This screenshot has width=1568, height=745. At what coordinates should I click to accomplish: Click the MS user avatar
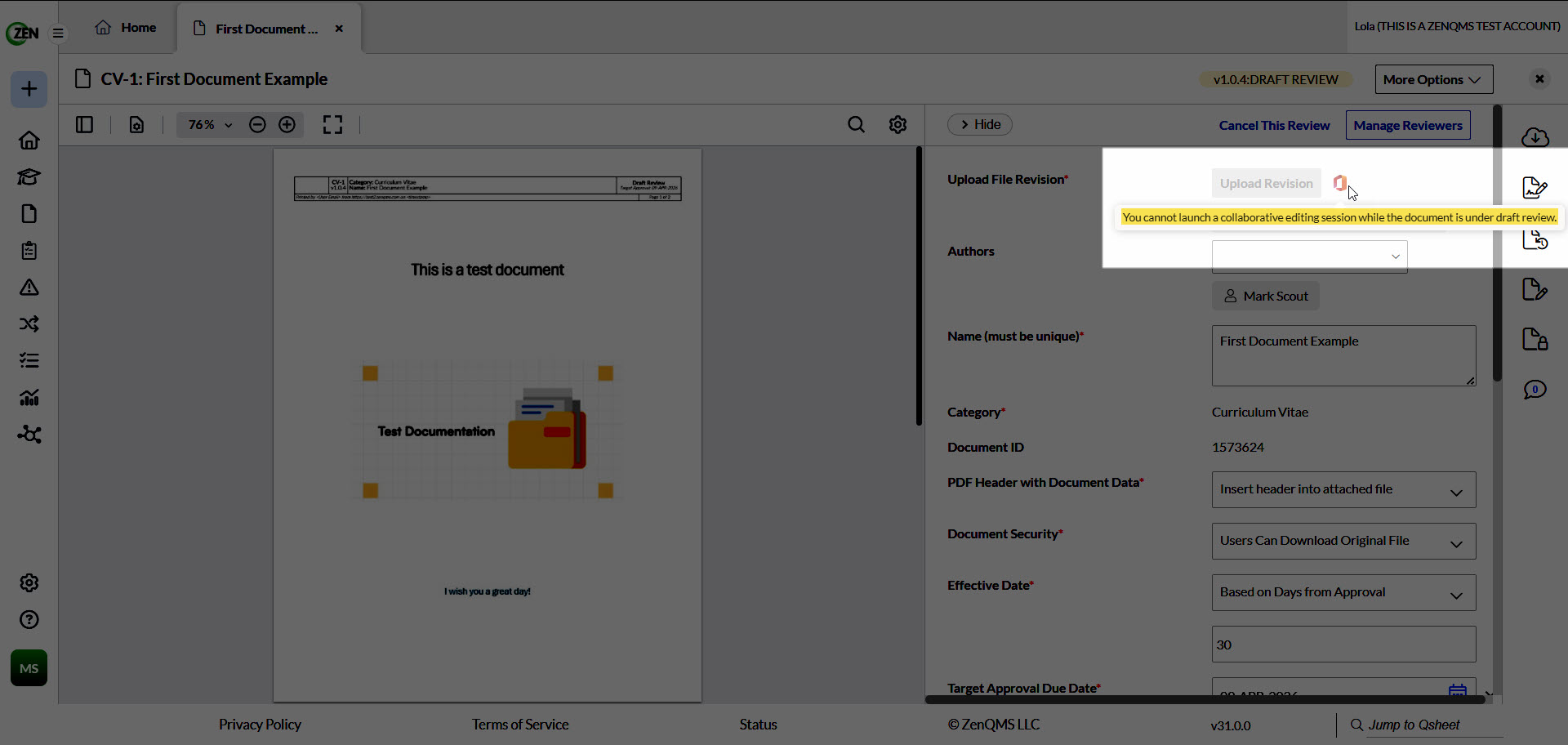(29, 668)
